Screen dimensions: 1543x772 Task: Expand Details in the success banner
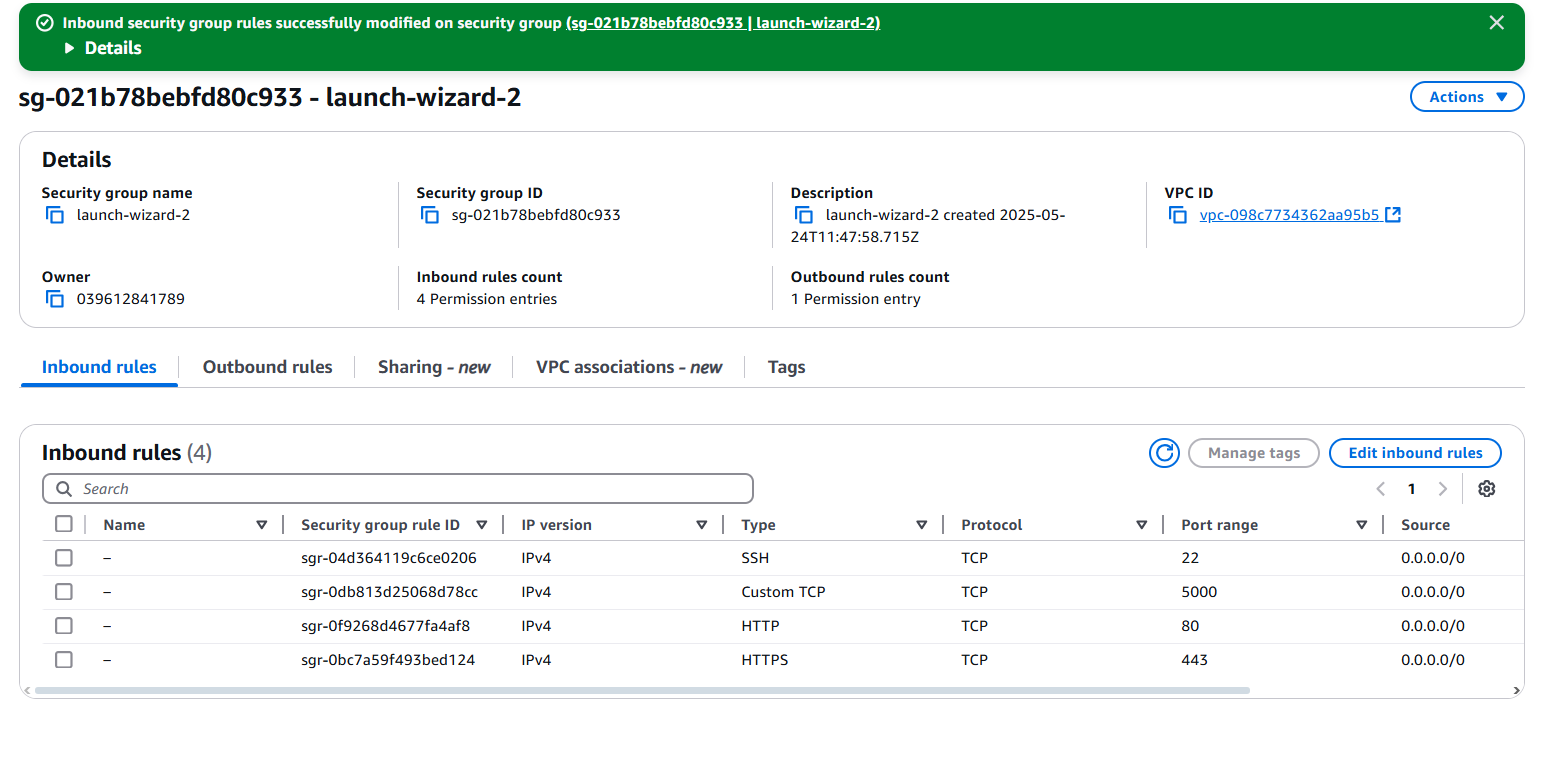click(x=103, y=48)
